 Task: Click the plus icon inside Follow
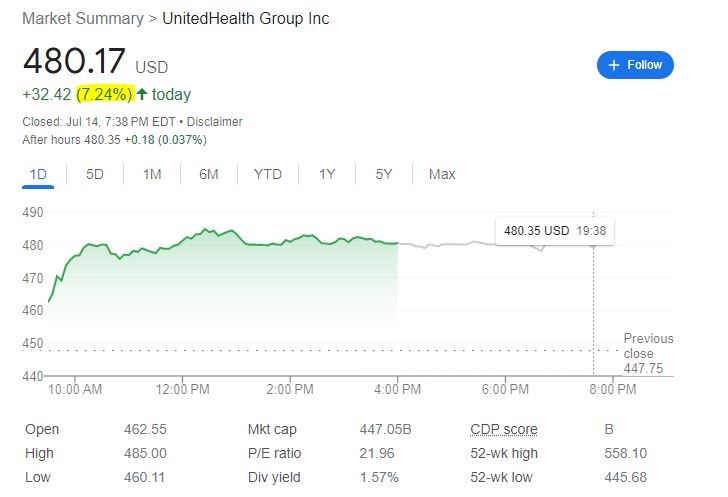coord(613,65)
